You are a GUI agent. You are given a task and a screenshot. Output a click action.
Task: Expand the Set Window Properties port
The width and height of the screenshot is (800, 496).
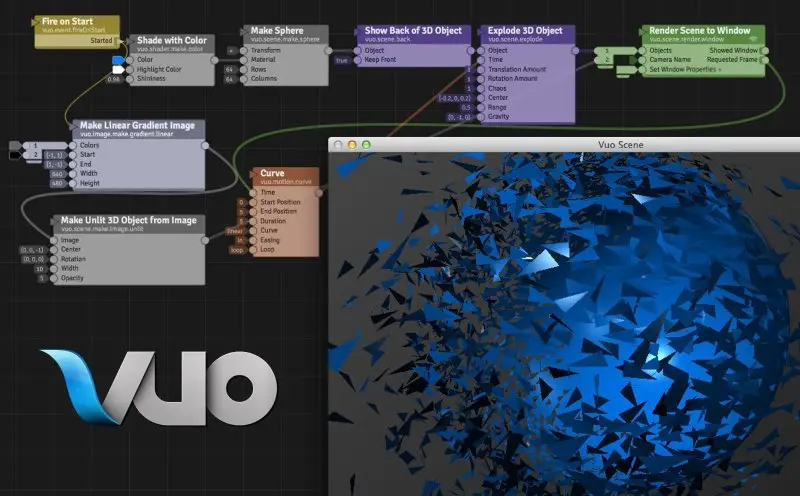click(685, 69)
